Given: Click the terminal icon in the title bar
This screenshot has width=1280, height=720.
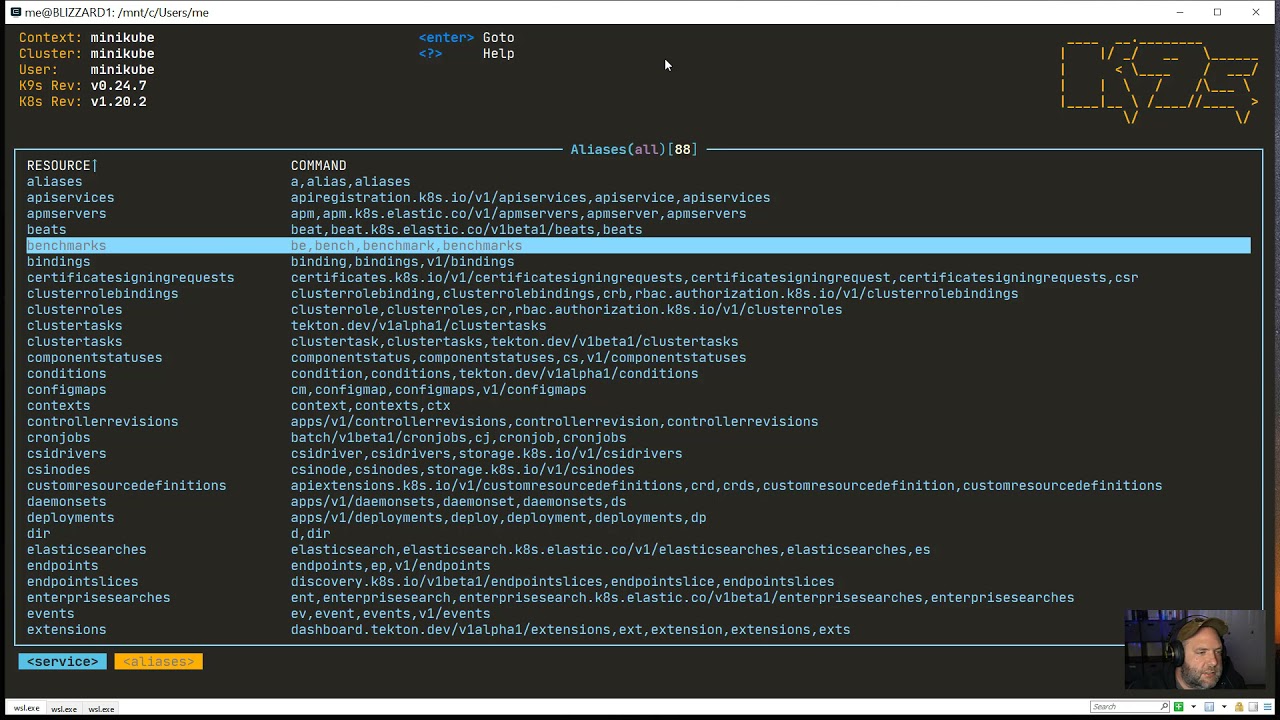Looking at the screenshot, I should pyautogui.click(x=15, y=12).
